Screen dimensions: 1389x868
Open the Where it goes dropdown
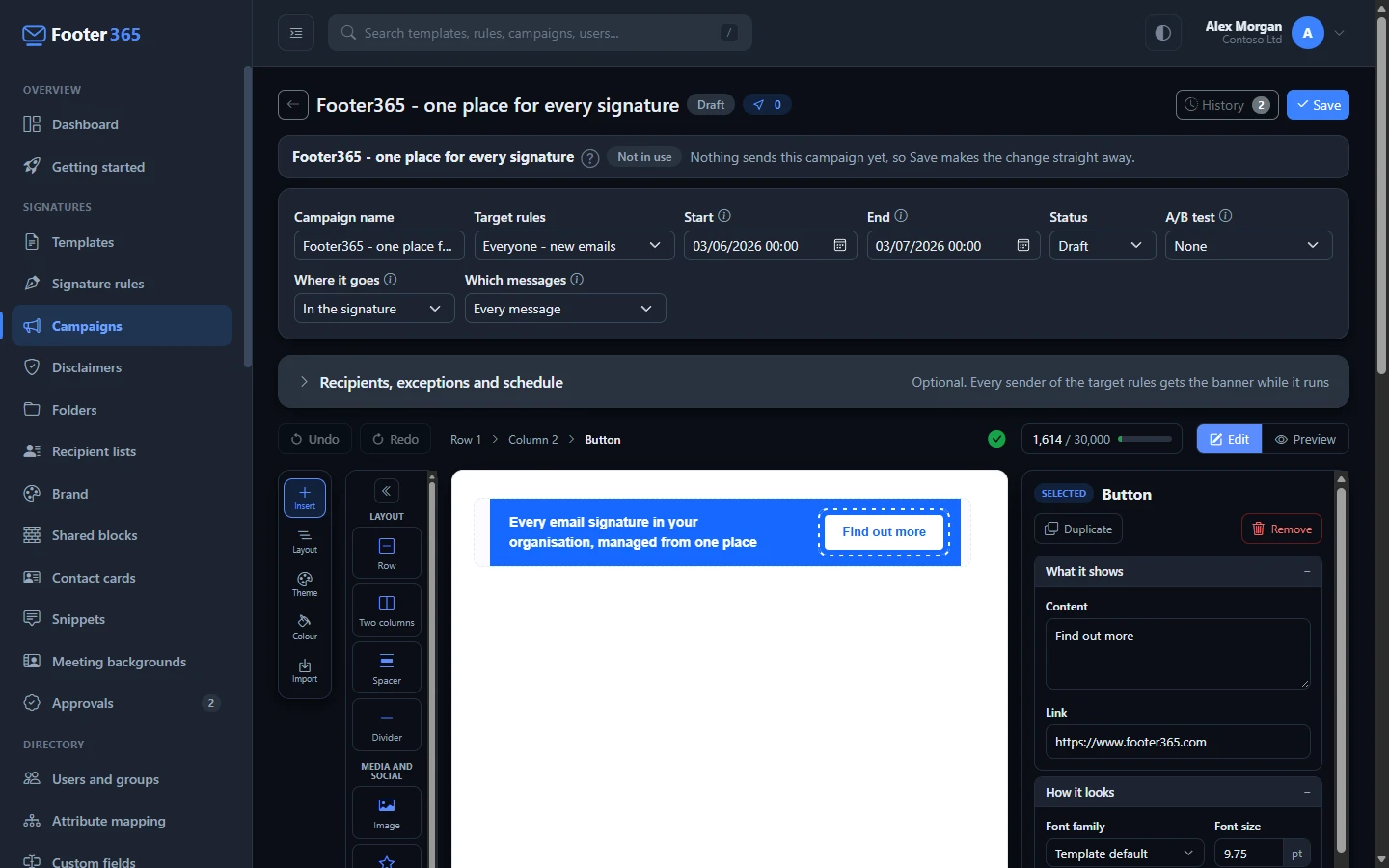[x=374, y=309]
